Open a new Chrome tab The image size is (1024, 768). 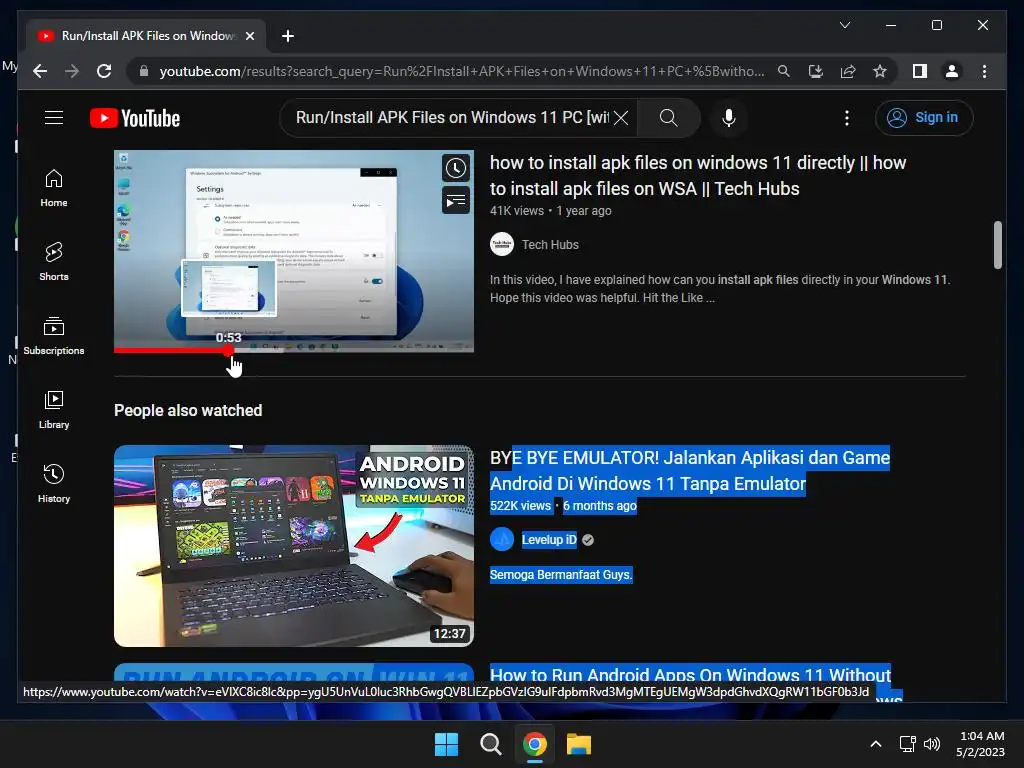[x=287, y=36]
